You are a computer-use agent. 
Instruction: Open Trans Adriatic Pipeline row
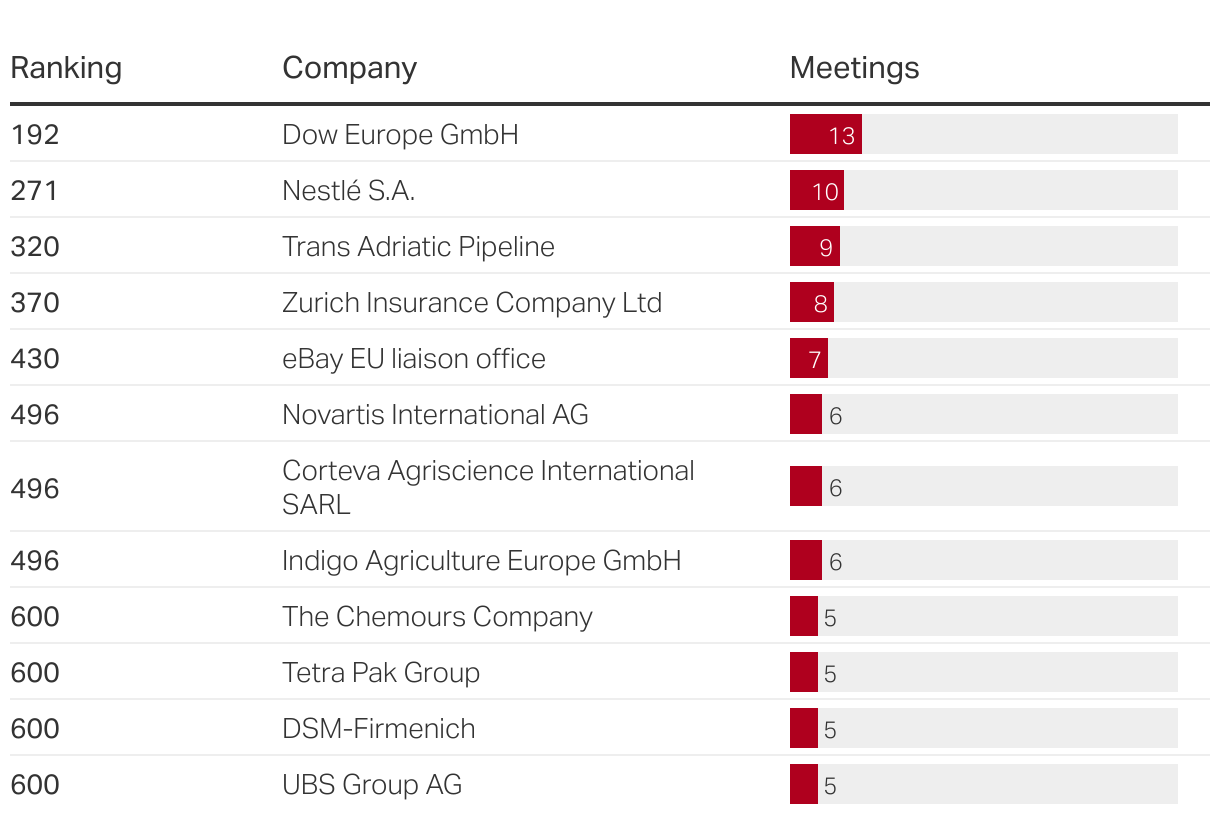[418, 246]
